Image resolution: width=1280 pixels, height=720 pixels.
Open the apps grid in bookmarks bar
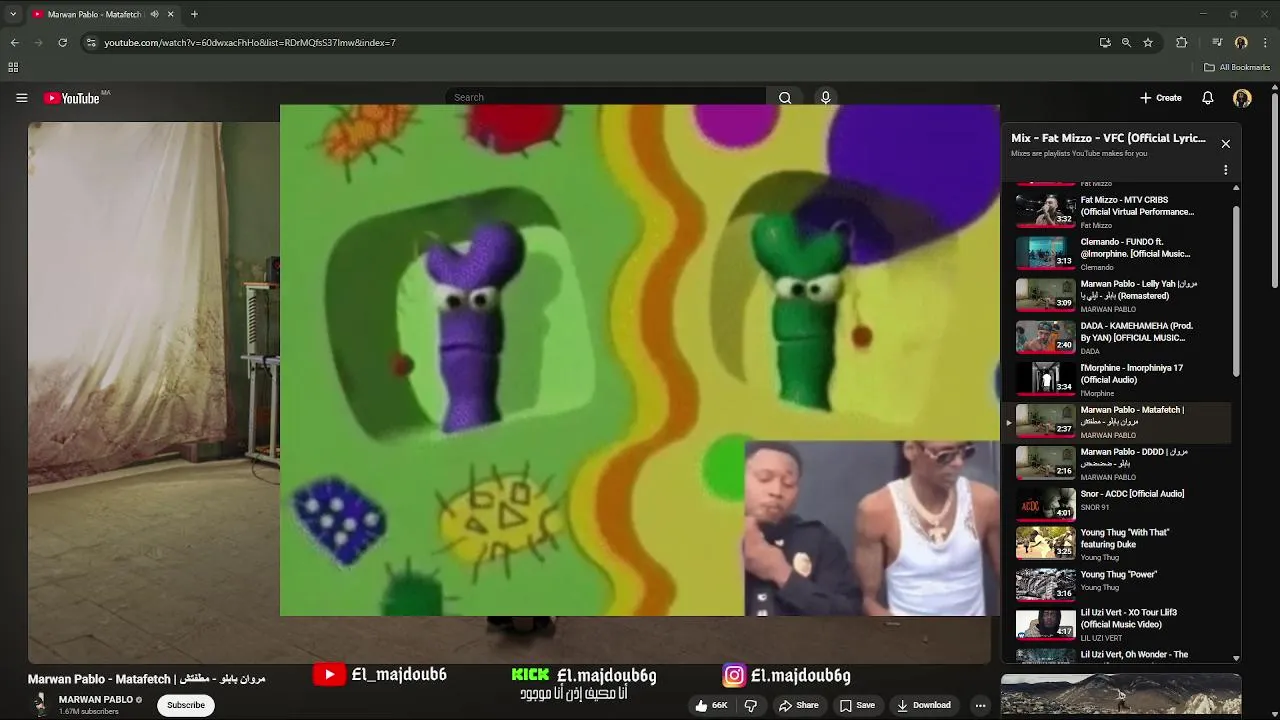click(x=13, y=68)
